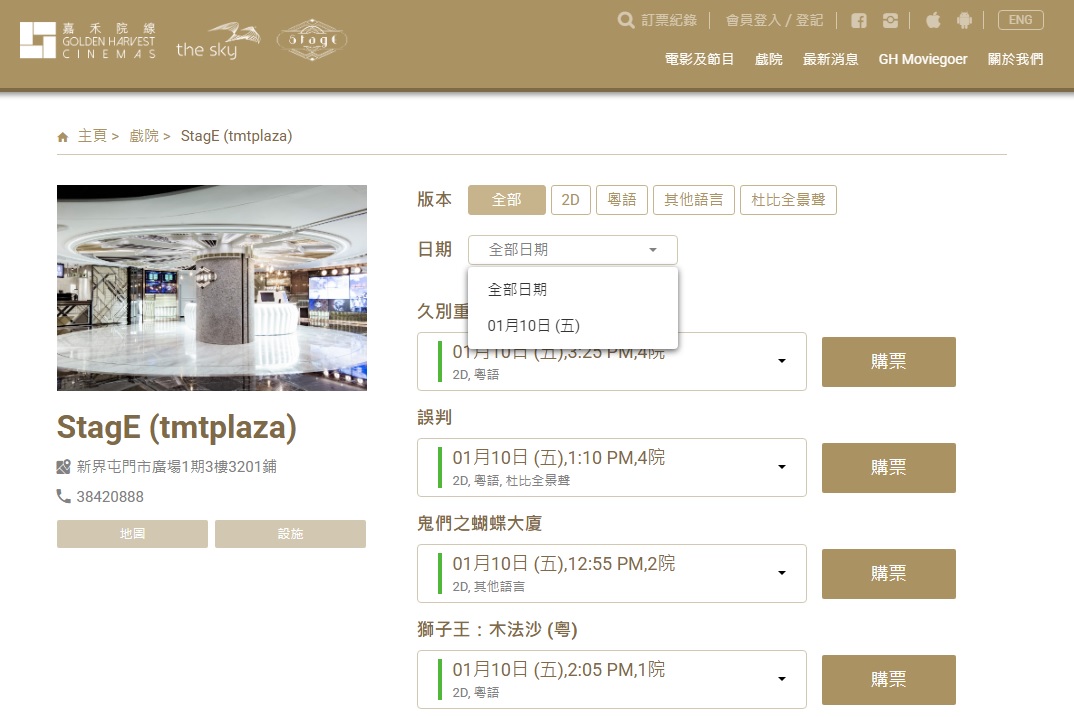1074x717 pixels.
Task: Open the Instagram icon link
Action: click(x=890, y=20)
